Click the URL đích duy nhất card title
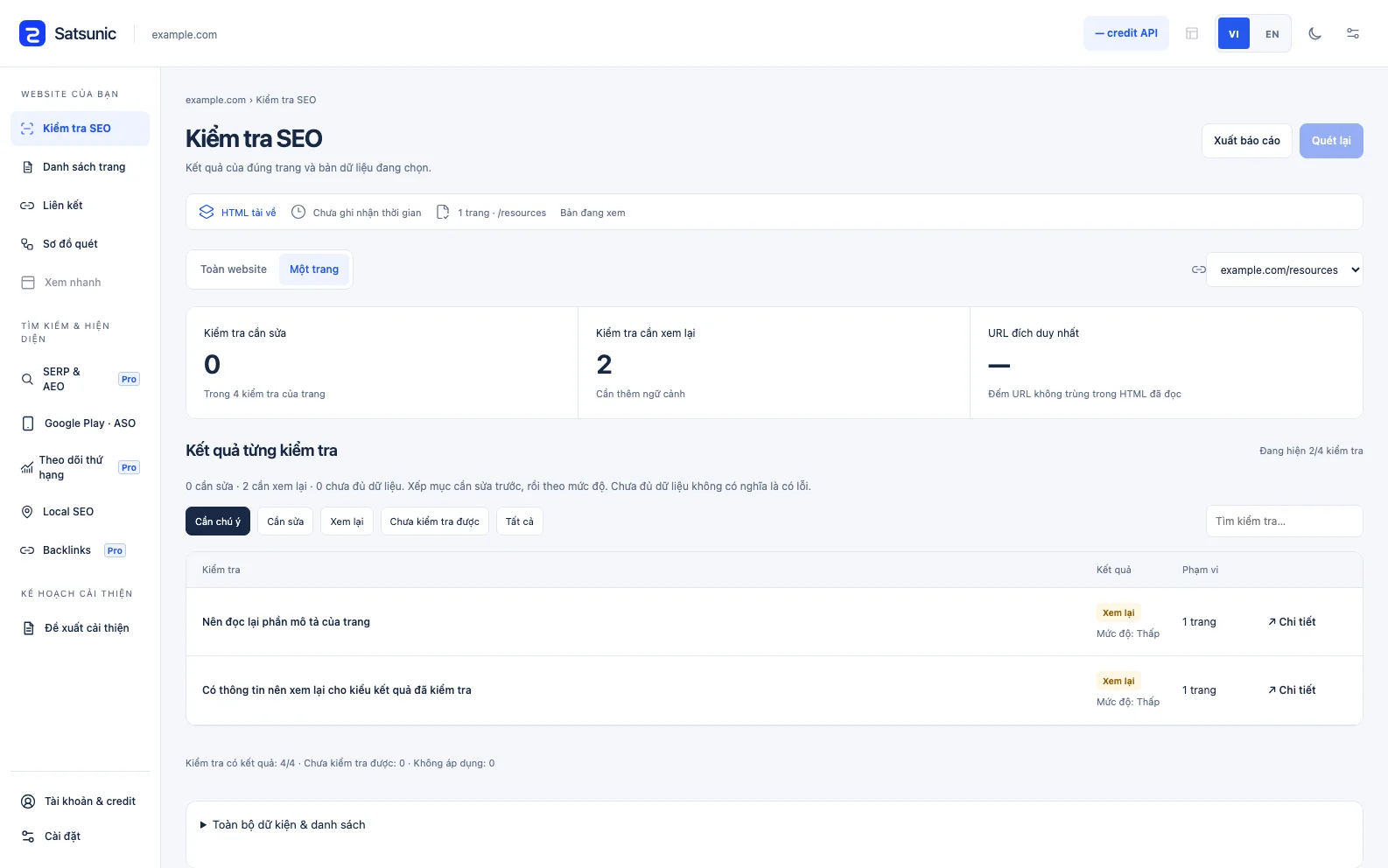Image resolution: width=1388 pixels, height=868 pixels. point(1034,333)
